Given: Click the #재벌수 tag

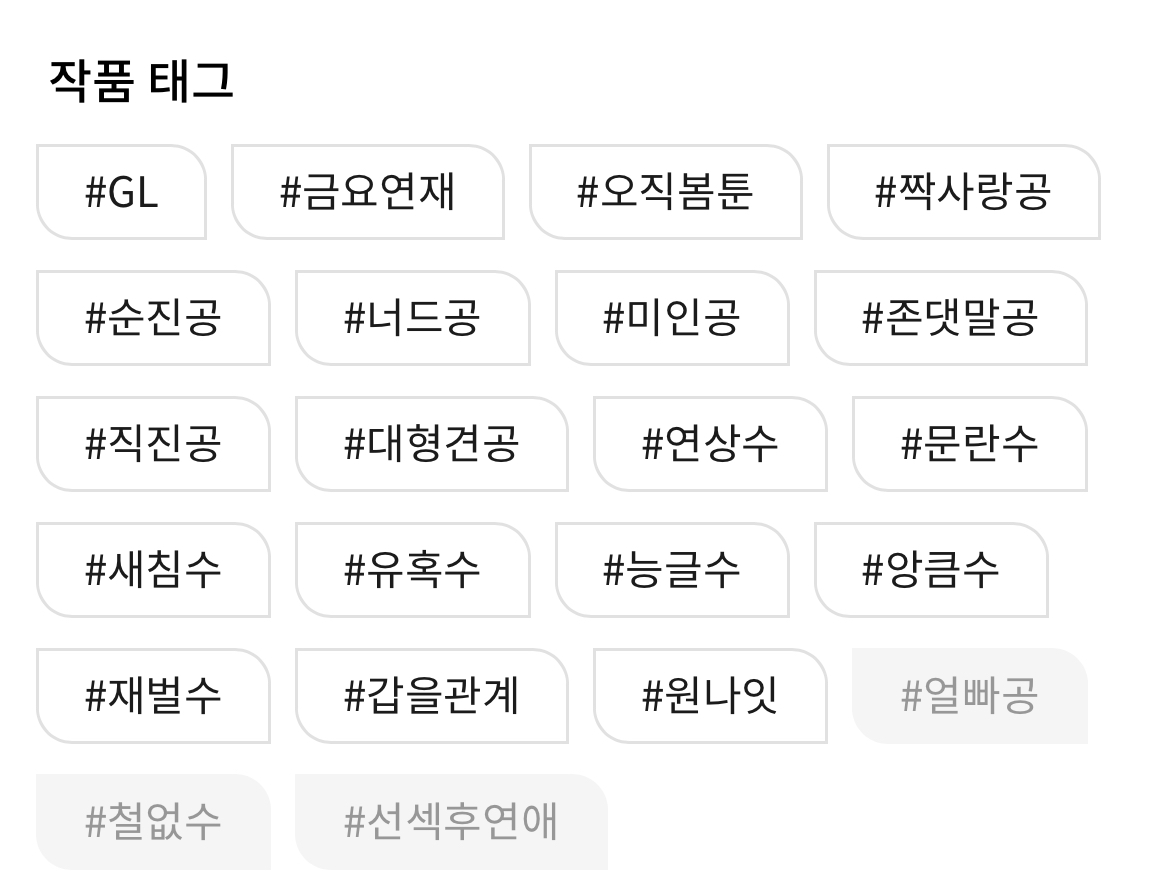Looking at the screenshot, I should click(153, 696).
